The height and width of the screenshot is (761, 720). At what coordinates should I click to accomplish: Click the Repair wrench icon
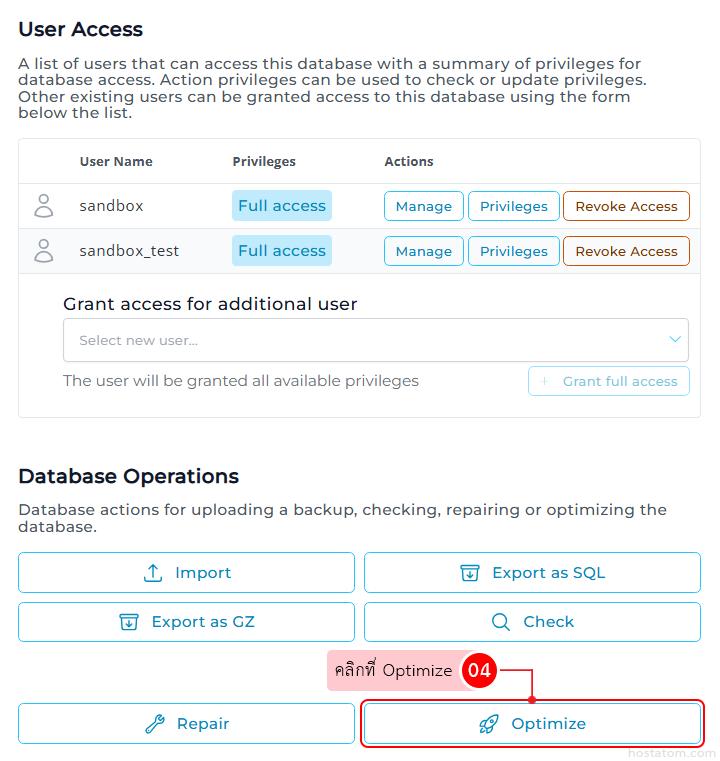click(155, 724)
